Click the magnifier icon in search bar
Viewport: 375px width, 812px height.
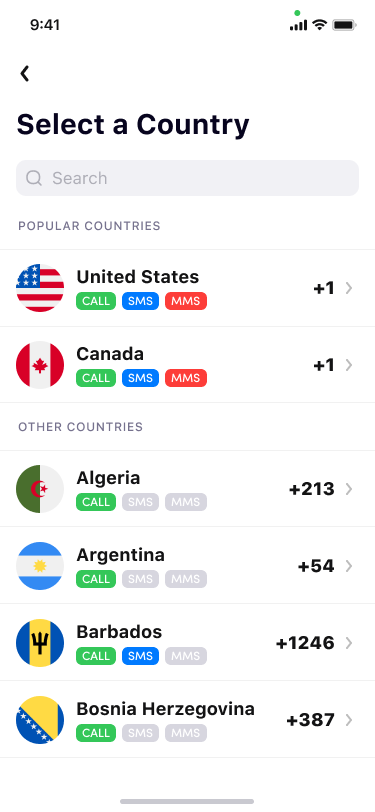[34, 178]
